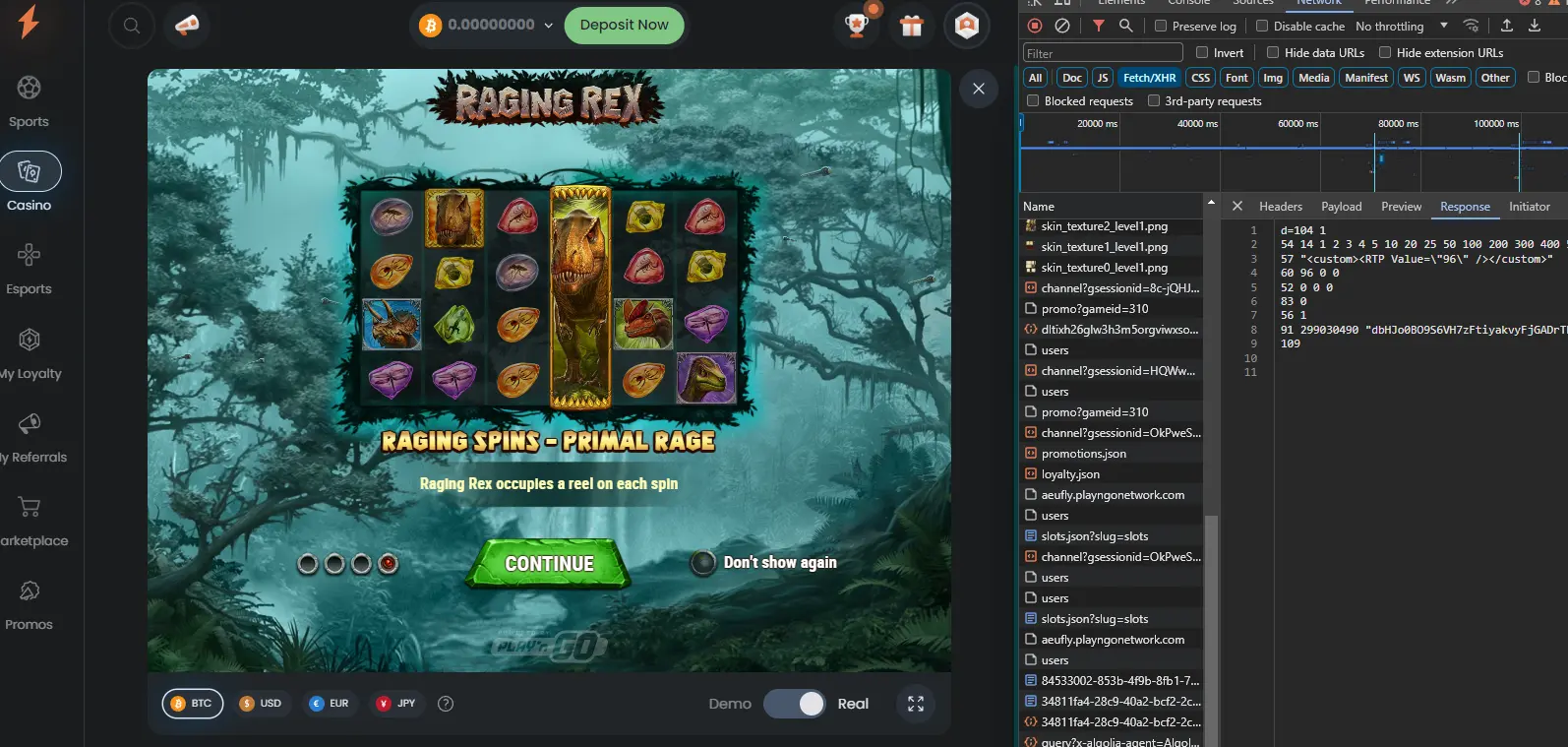1568x747 pixels.
Task: Open the Response tab
Action: coord(1465,207)
